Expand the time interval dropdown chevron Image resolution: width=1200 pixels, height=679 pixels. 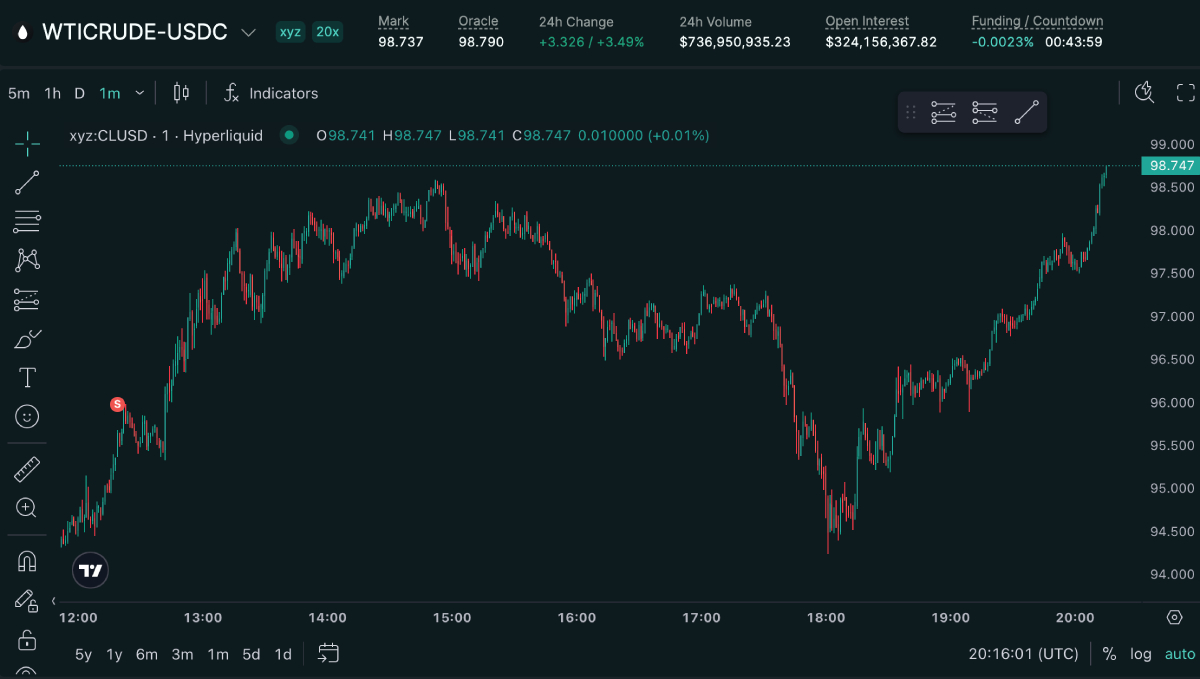[x=140, y=93]
